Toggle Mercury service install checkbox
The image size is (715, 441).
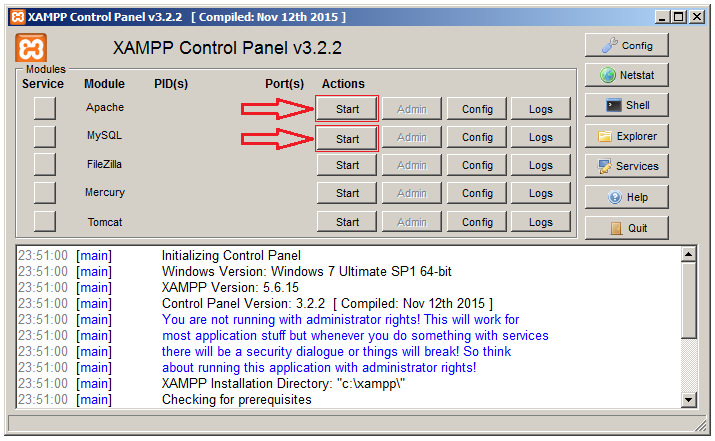[x=45, y=193]
